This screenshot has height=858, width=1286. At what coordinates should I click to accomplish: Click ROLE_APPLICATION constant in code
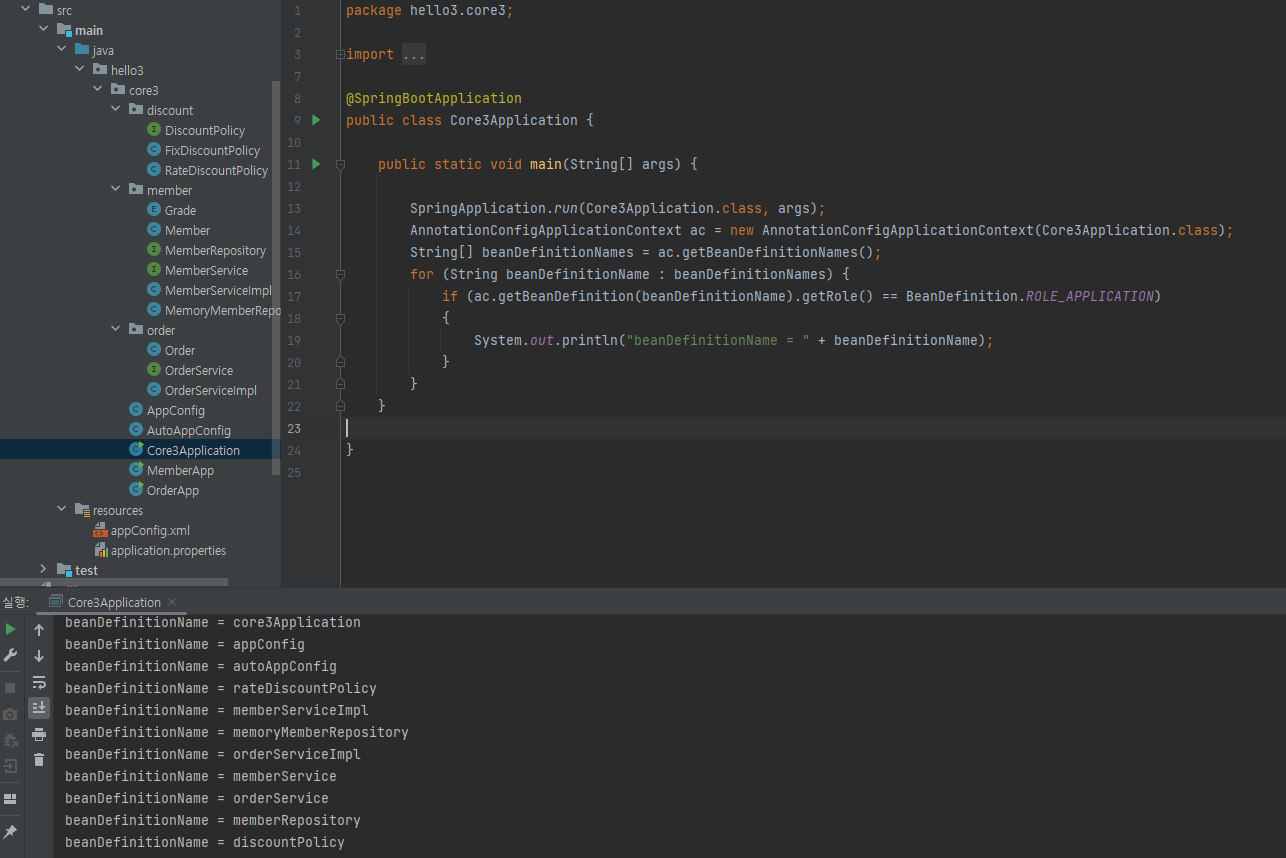point(1090,296)
